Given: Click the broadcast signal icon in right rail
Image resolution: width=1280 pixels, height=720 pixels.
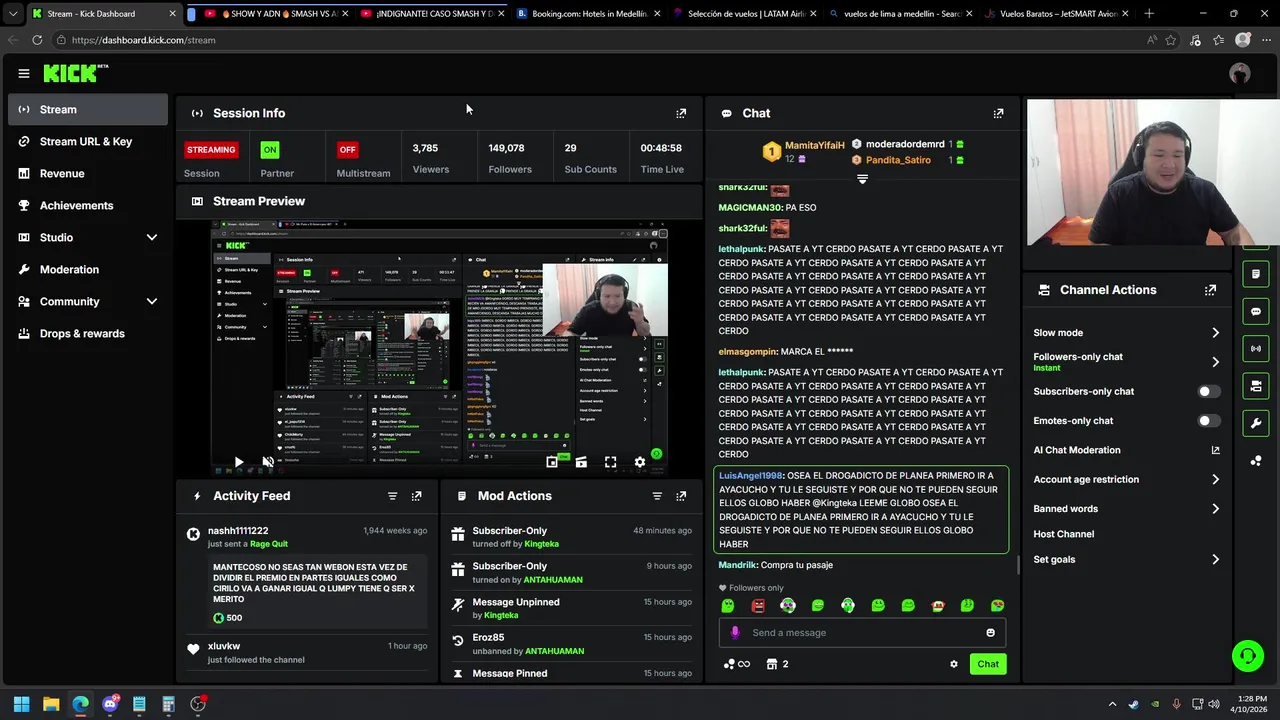Looking at the screenshot, I should tap(1256, 348).
